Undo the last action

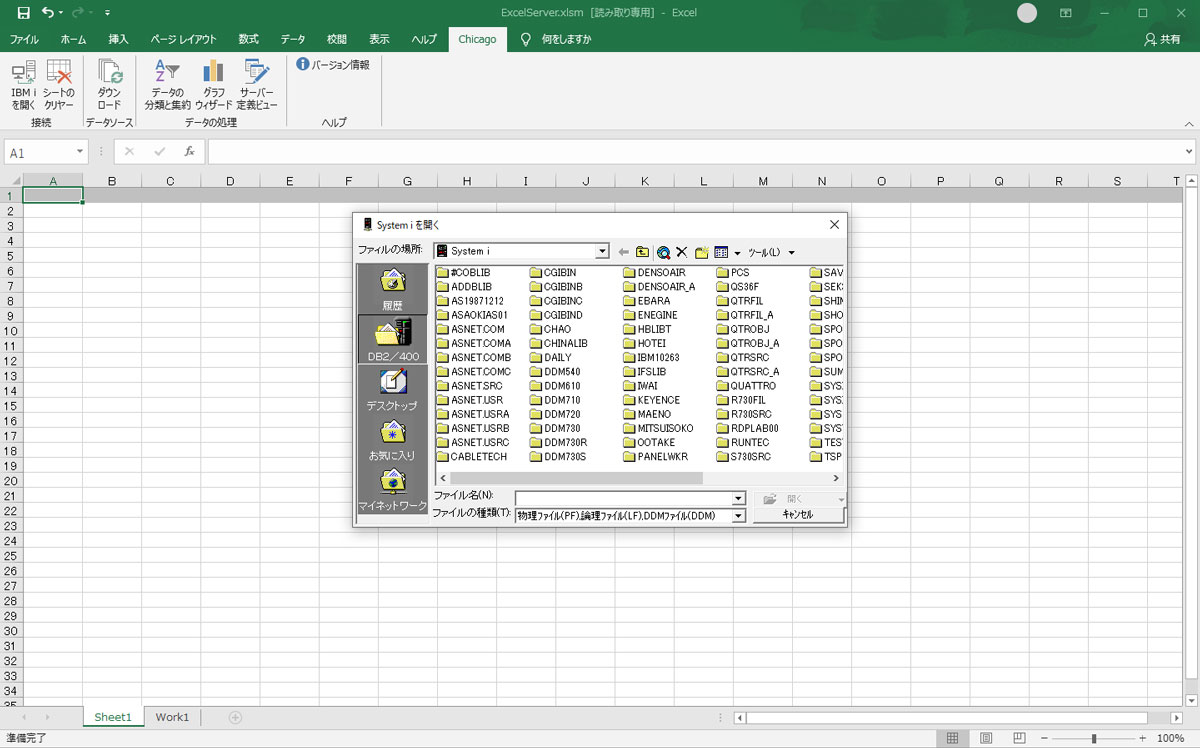48,13
